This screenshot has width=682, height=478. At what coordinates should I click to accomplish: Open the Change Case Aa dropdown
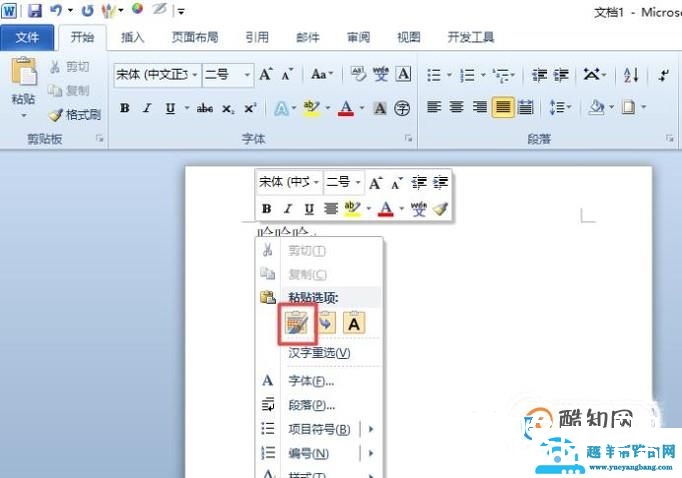point(322,75)
